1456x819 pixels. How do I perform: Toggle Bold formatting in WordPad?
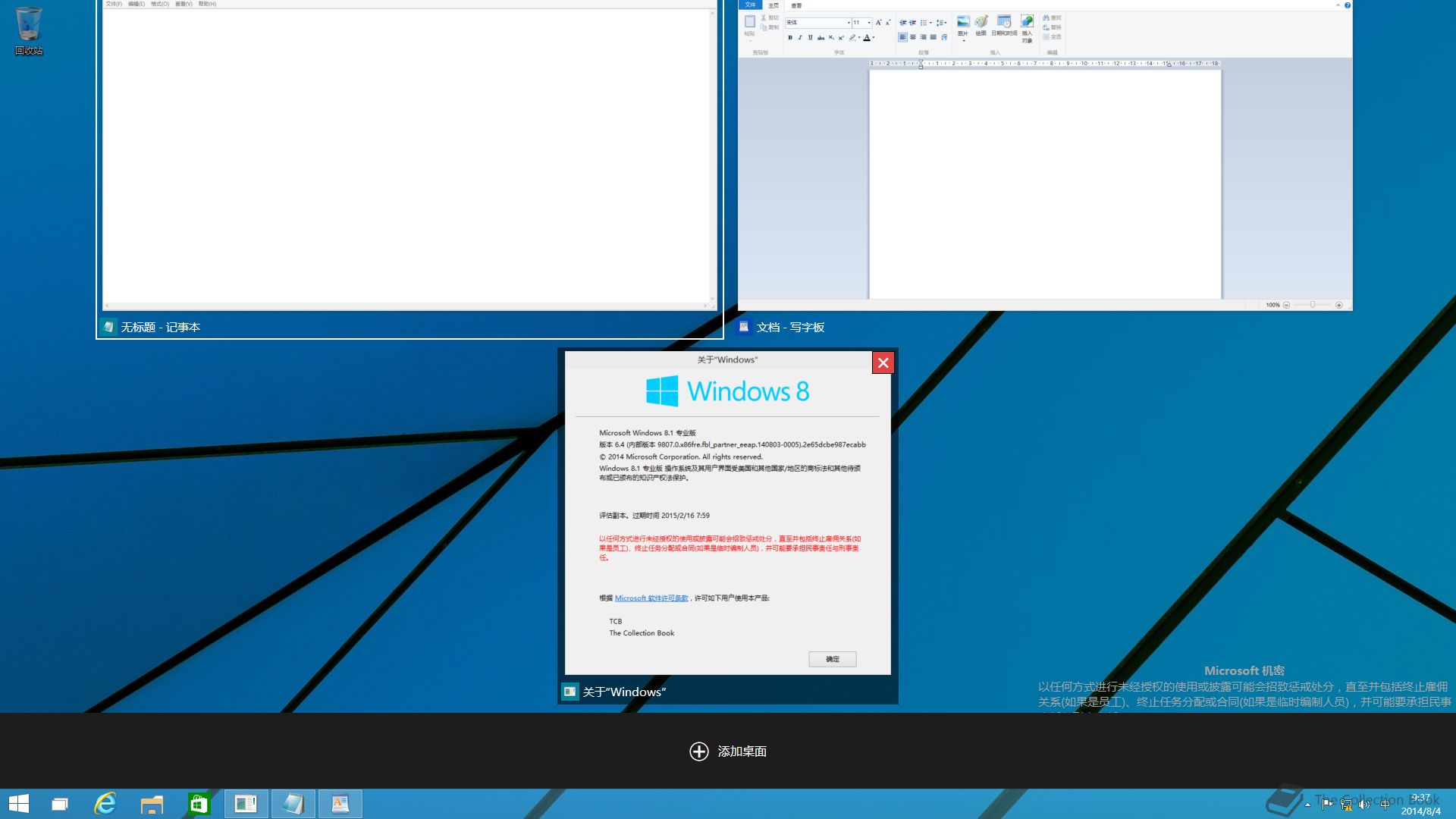[x=789, y=37]
